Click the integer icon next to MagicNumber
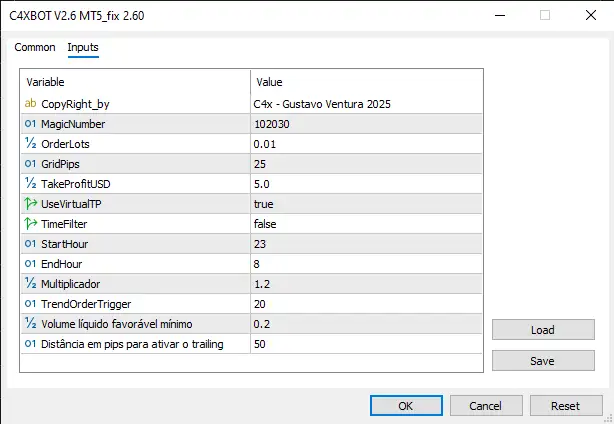The image size is (614, 424). pos(30,124)
